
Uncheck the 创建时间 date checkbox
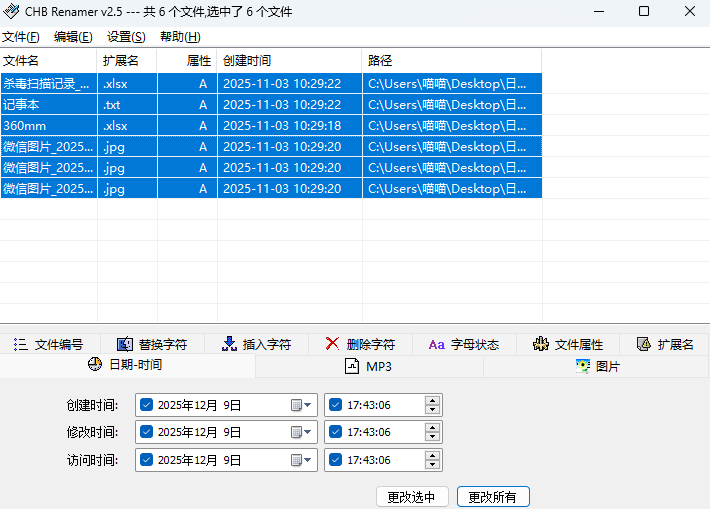tap(147, 405)
